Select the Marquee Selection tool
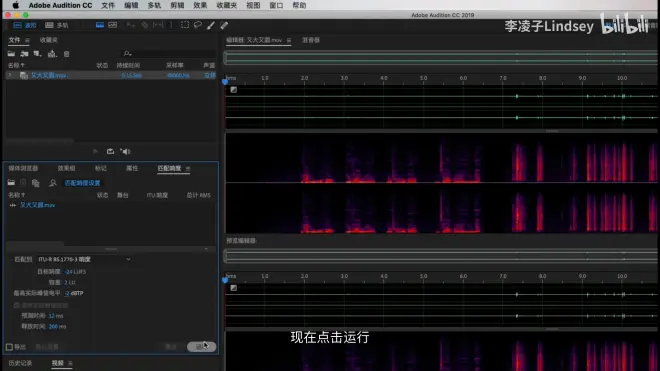 (185, 25)
